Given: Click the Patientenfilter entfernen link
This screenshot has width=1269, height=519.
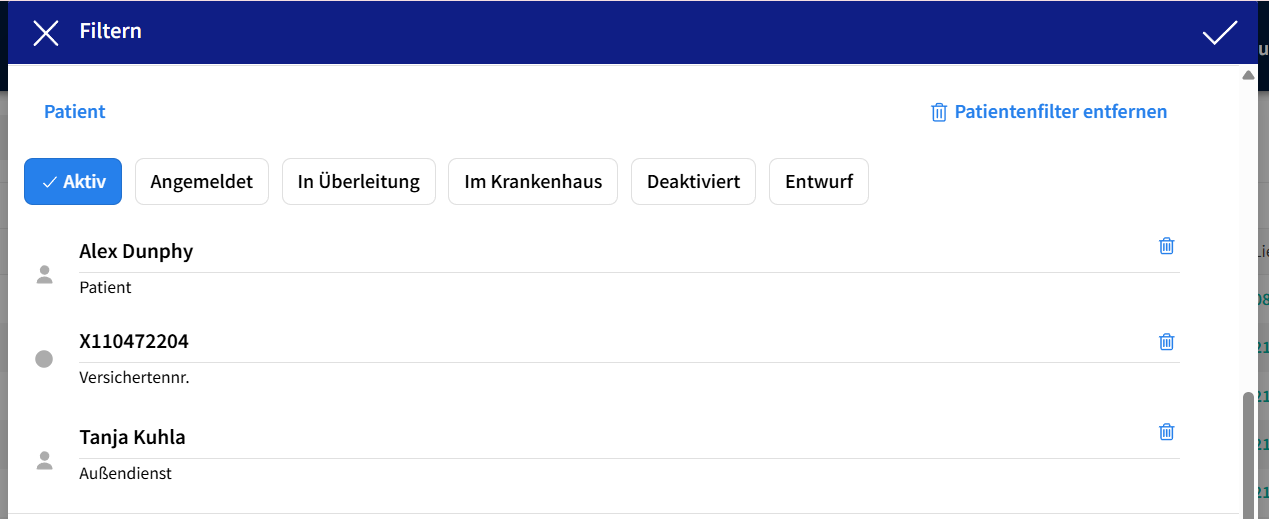Looking at the screenshot, I should [1060, 112].
